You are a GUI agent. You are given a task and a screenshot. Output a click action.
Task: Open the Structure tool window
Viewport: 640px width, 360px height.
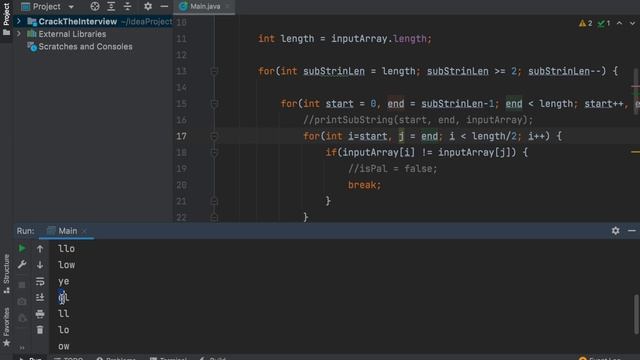6,273
